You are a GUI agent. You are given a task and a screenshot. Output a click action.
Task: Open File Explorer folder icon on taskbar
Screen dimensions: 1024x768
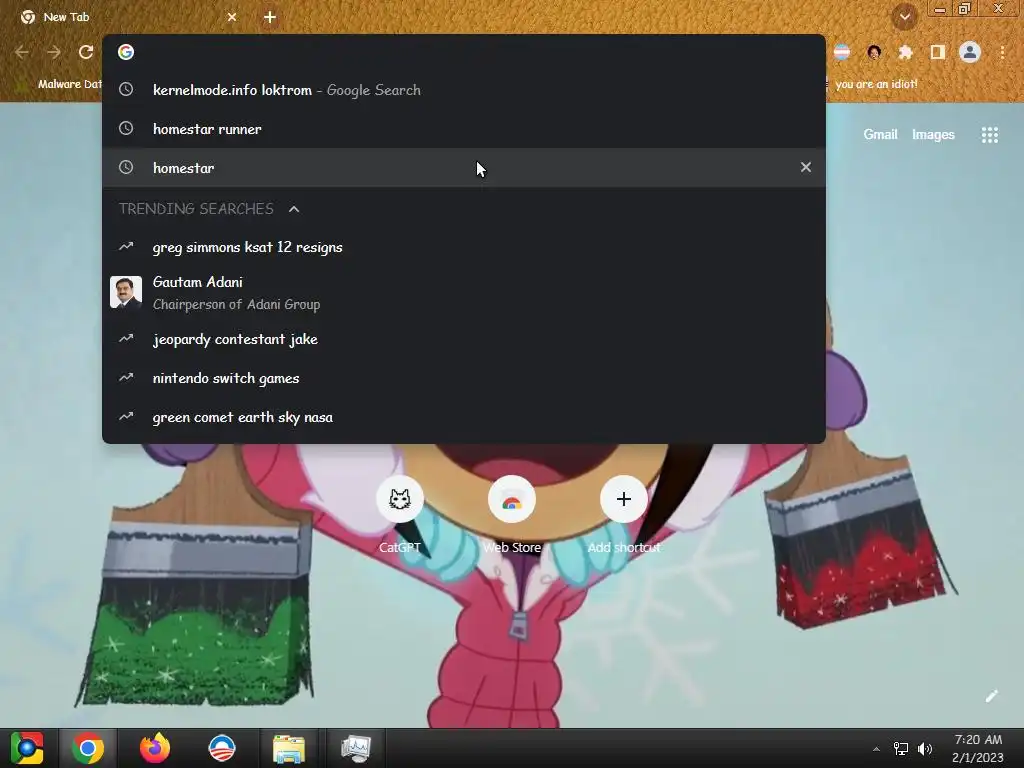(x=289, y=748)
